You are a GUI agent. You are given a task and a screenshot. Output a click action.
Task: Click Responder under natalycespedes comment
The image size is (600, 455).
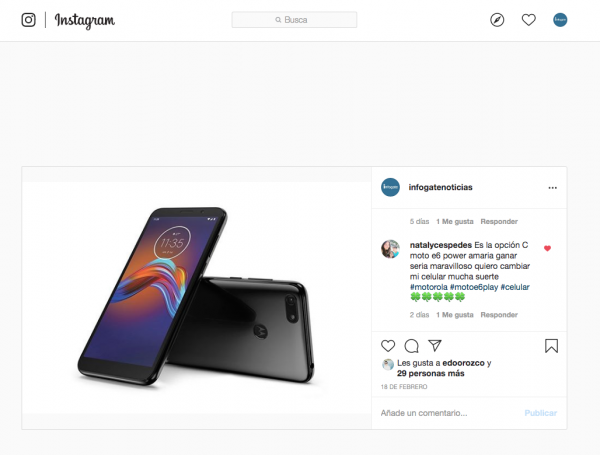tap(499, 315)
